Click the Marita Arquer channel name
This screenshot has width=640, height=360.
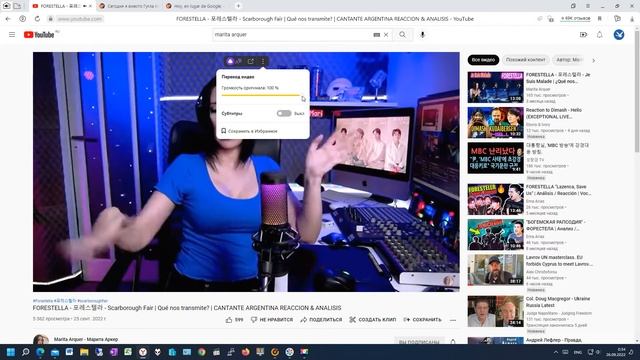coord(86,339)
